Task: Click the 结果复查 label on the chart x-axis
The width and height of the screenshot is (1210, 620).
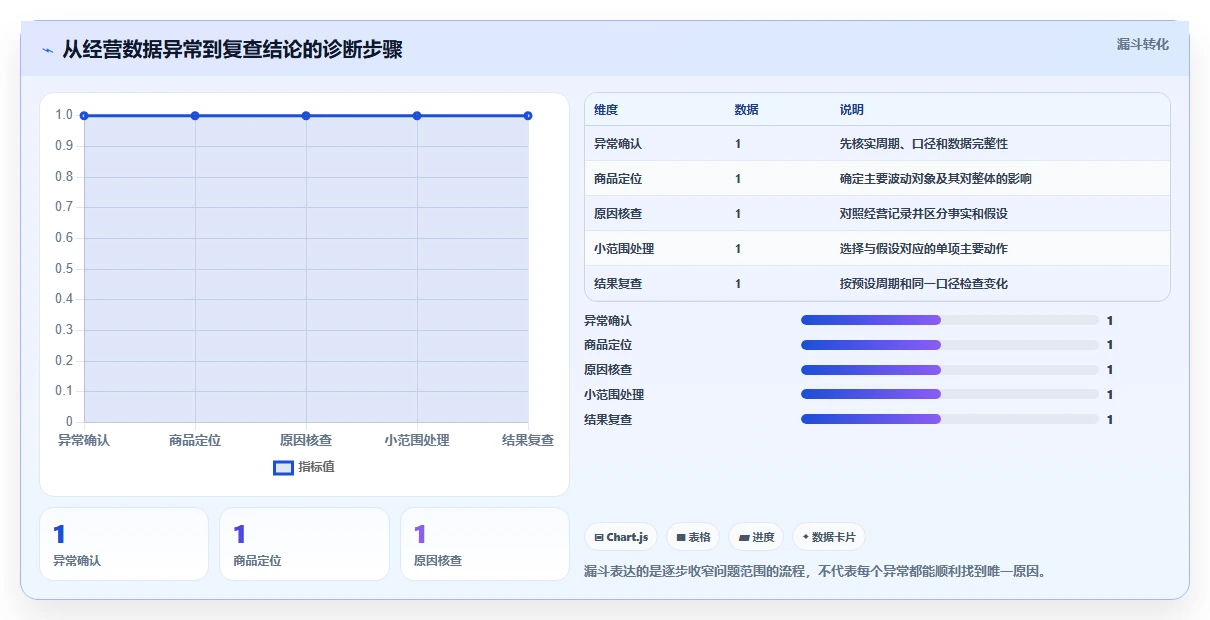Action: pyautogui.click(x=528, y=440)
